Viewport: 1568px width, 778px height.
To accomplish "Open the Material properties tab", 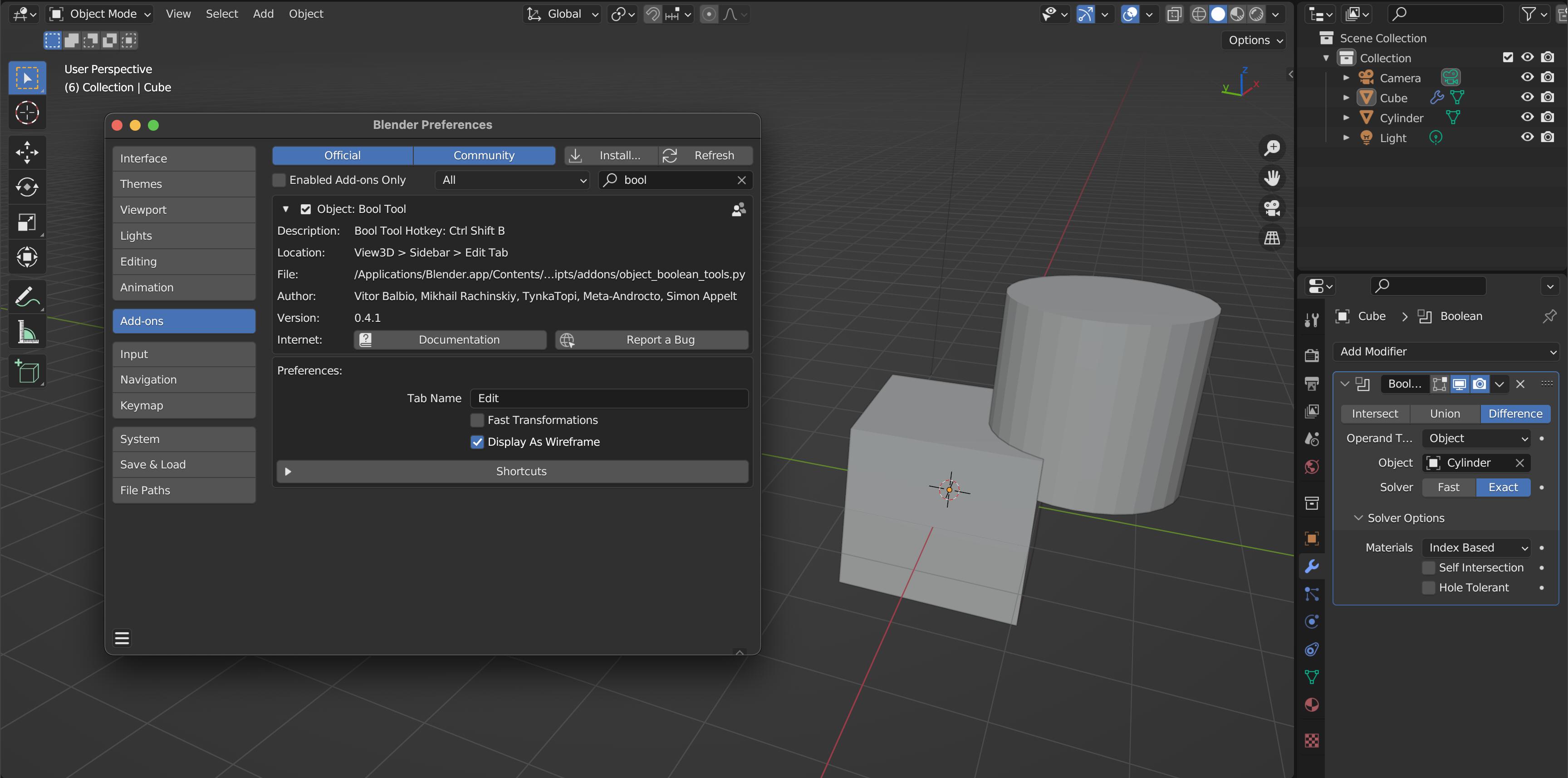I will click(x=1312, y=705).
